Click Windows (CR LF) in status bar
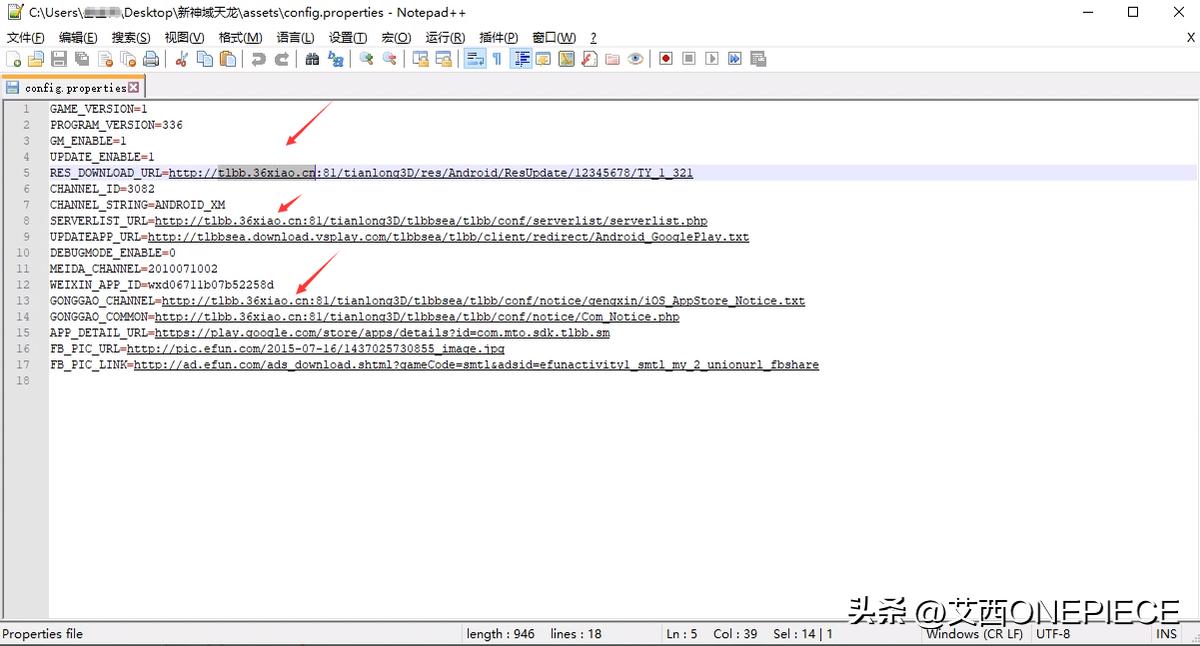This screenshot has width=1200, height=646. coord(975,634)
